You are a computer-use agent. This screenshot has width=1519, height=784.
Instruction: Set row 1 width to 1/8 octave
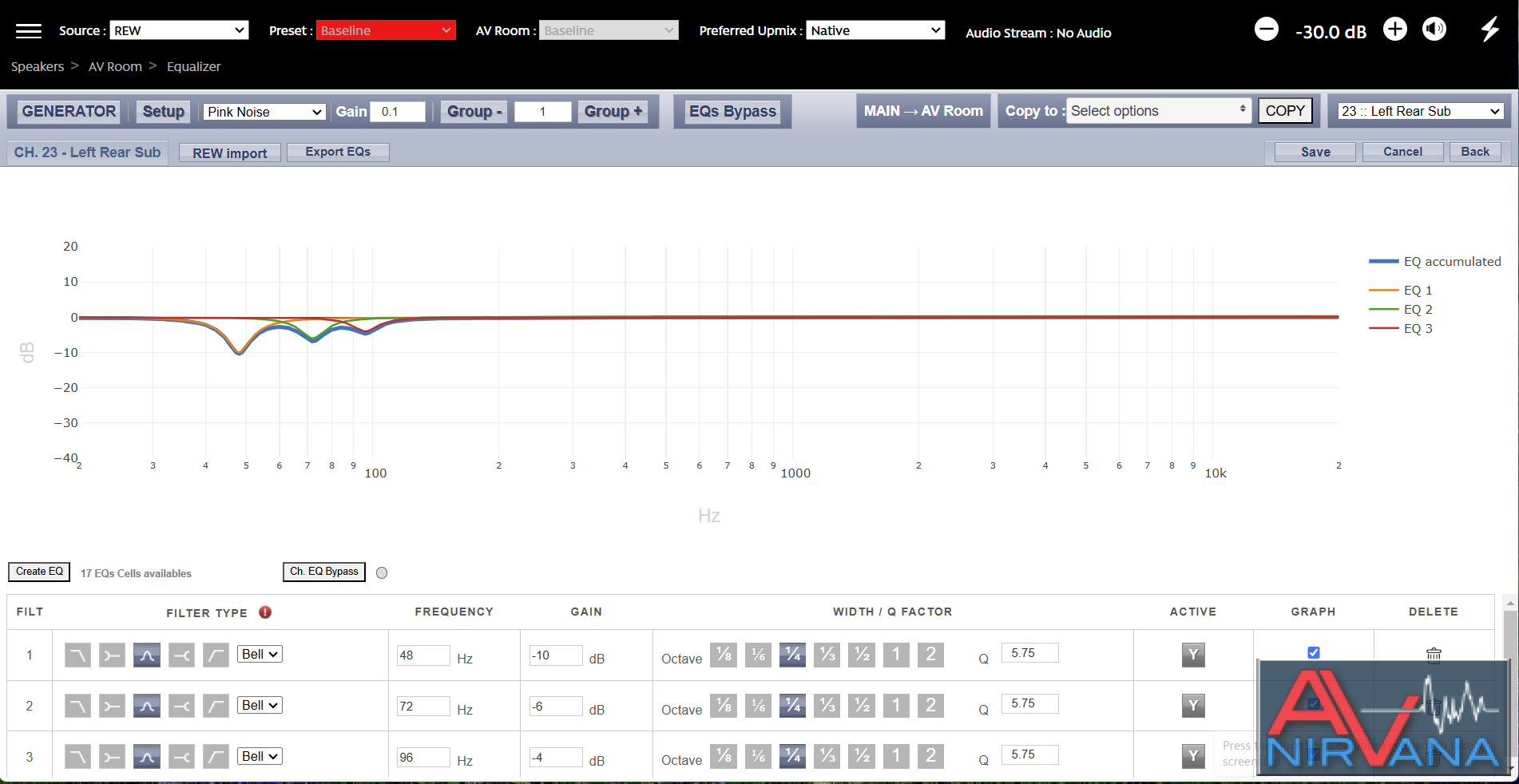(724, 655)
